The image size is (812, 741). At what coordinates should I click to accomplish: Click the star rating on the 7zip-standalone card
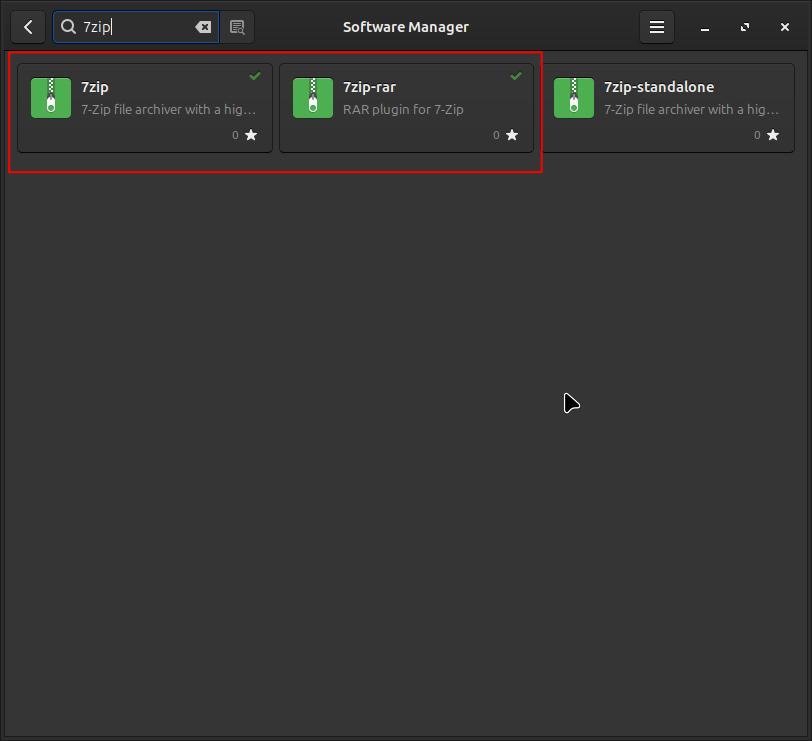coord(773,135)
